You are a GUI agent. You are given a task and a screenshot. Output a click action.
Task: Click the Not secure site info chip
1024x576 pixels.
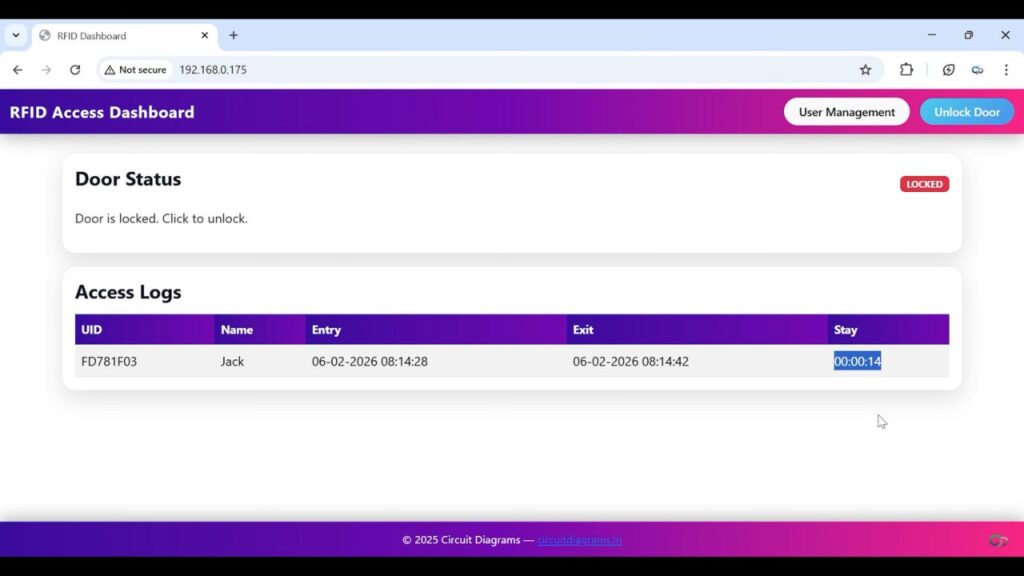[x=135, y=70]
